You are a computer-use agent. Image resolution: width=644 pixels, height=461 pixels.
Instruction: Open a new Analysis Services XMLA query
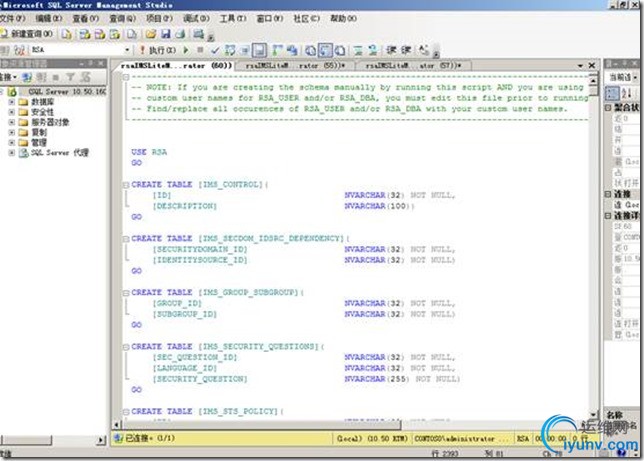point(115,34)
